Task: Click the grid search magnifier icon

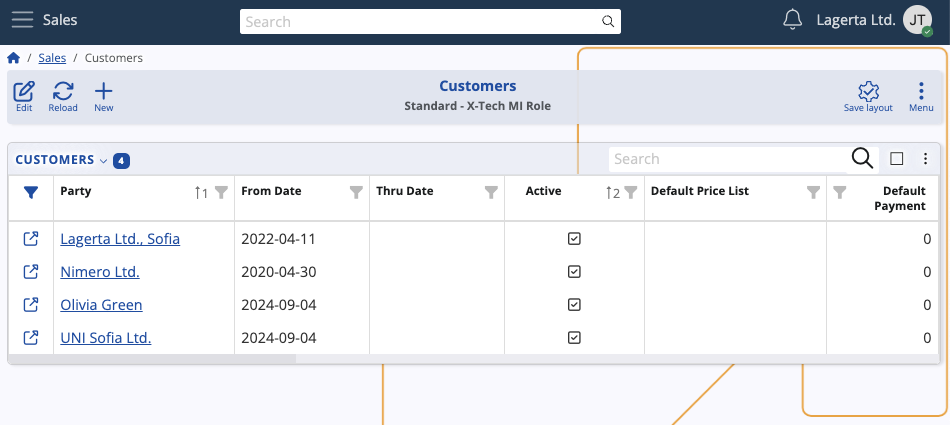Action: (862, 159)
